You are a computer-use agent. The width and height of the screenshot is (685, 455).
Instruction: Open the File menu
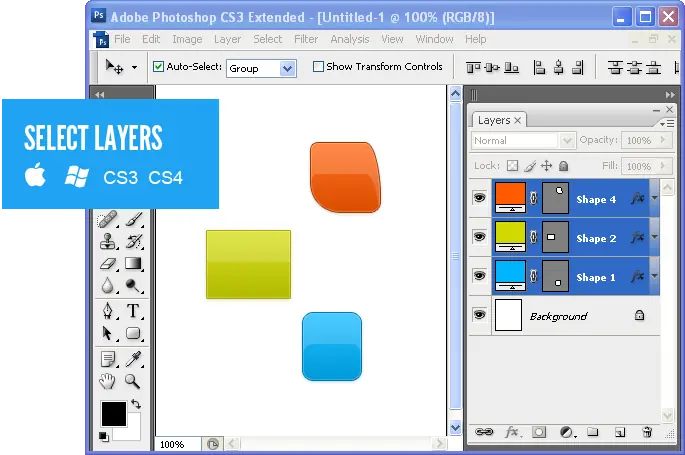(x=122, y=39)
